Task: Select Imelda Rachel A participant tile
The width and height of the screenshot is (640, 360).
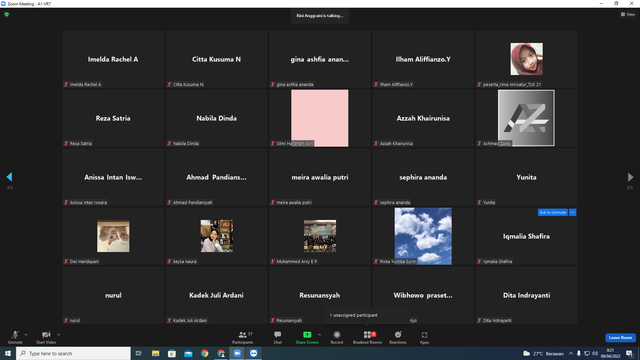Action: tap(113, 59)
